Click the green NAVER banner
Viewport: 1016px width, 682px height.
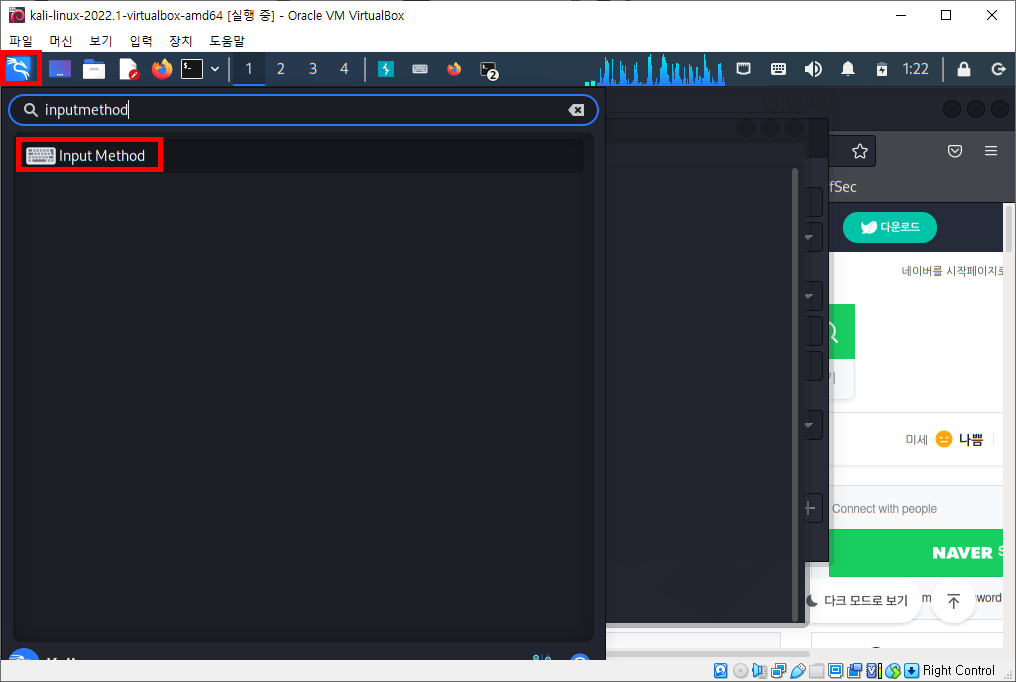point(916,552)
